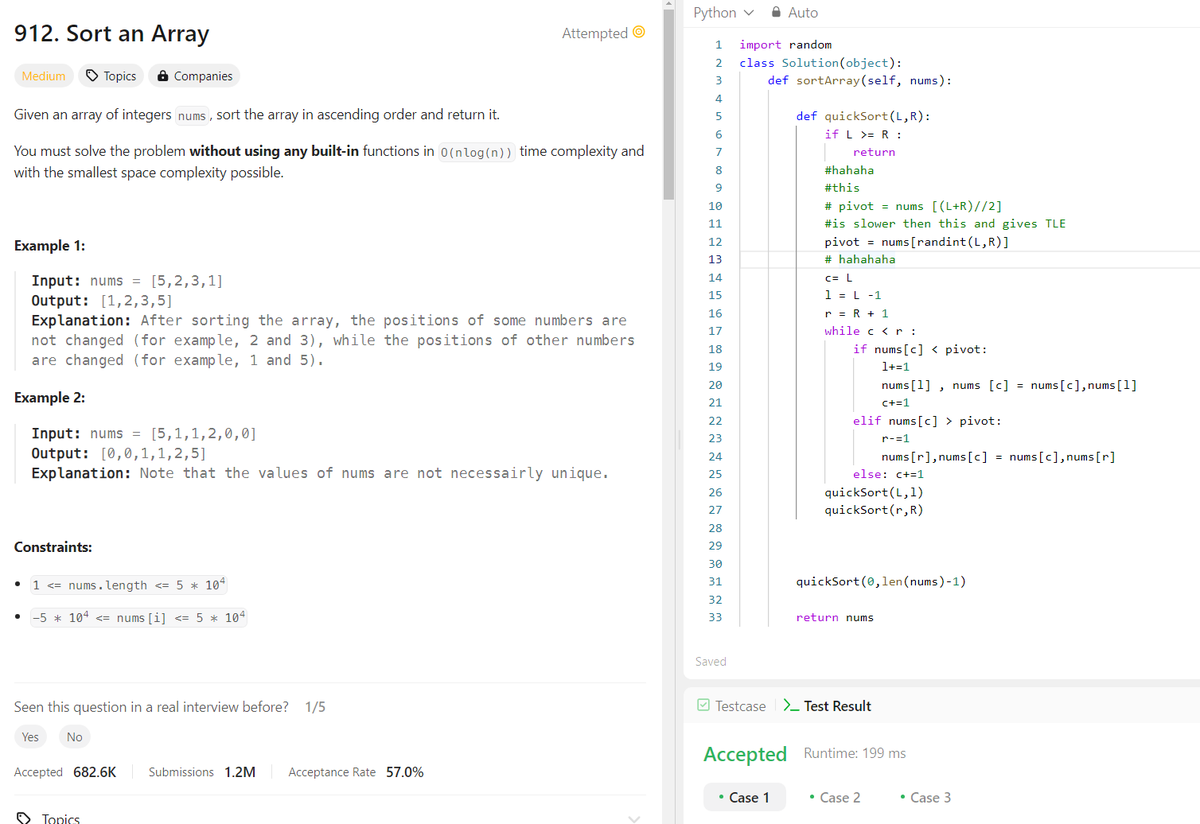The width and height of the screenshot is (1200, 824).
Task: Click the 'Saved' status label
Action: coord(711,662)
